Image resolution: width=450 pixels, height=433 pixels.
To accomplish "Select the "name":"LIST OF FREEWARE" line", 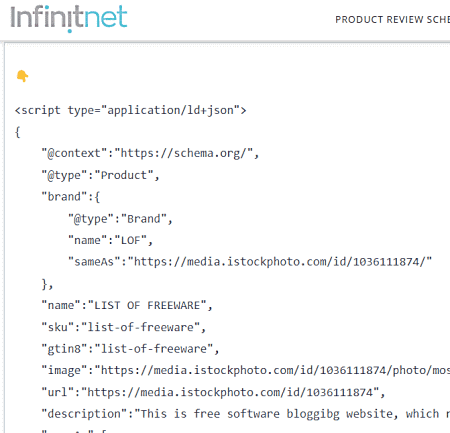I will coord(127,305).
